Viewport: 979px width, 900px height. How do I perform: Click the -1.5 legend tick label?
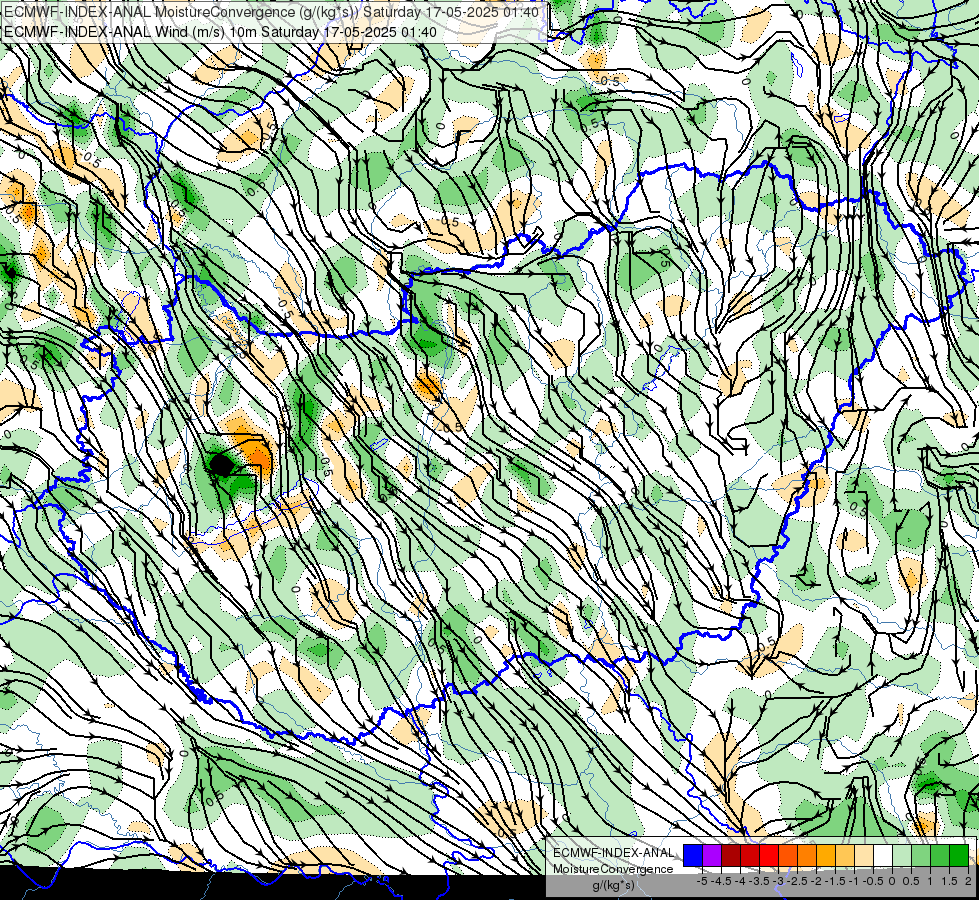coord(835,881)
